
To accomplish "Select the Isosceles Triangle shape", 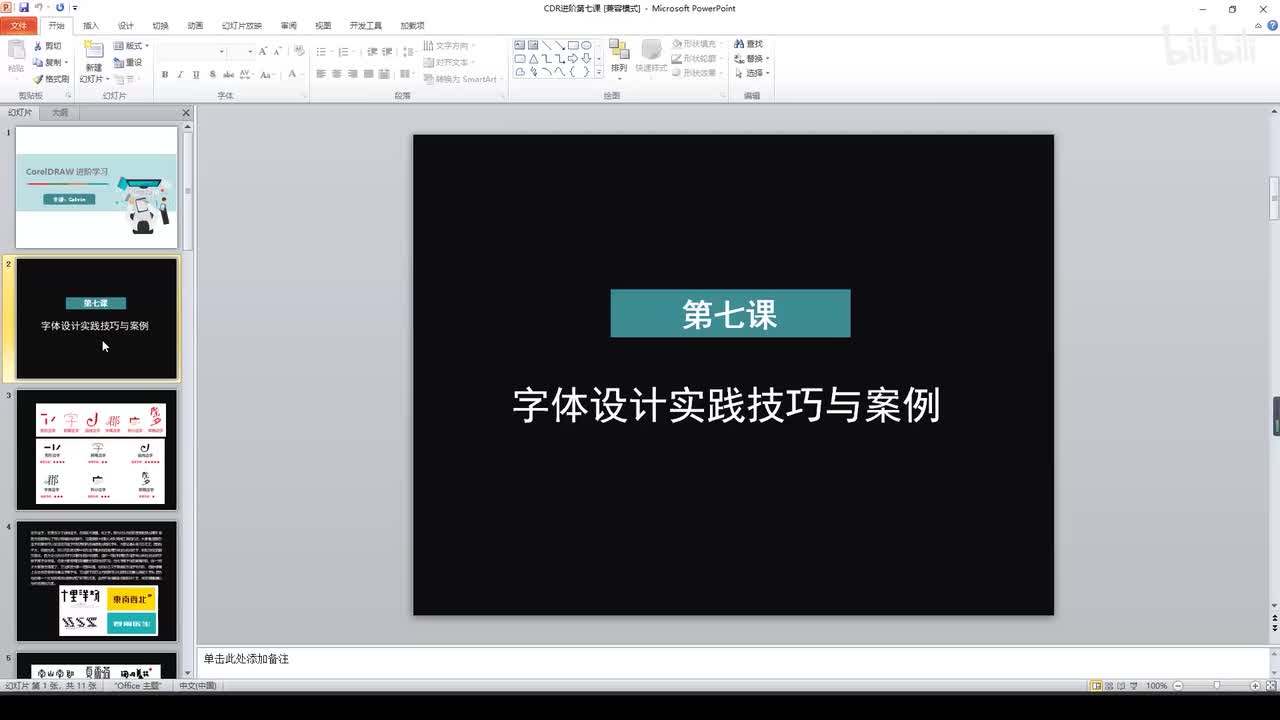I will [534, 58].
